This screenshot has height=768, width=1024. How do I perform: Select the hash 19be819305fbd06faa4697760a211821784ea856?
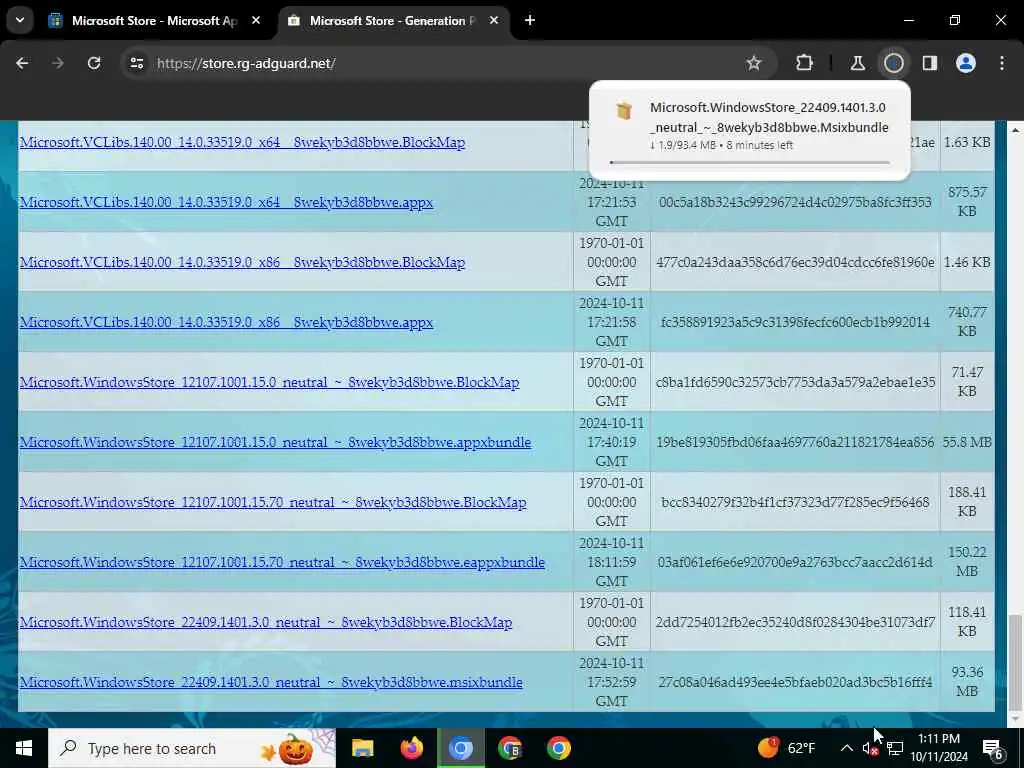[x=795, y=442]
